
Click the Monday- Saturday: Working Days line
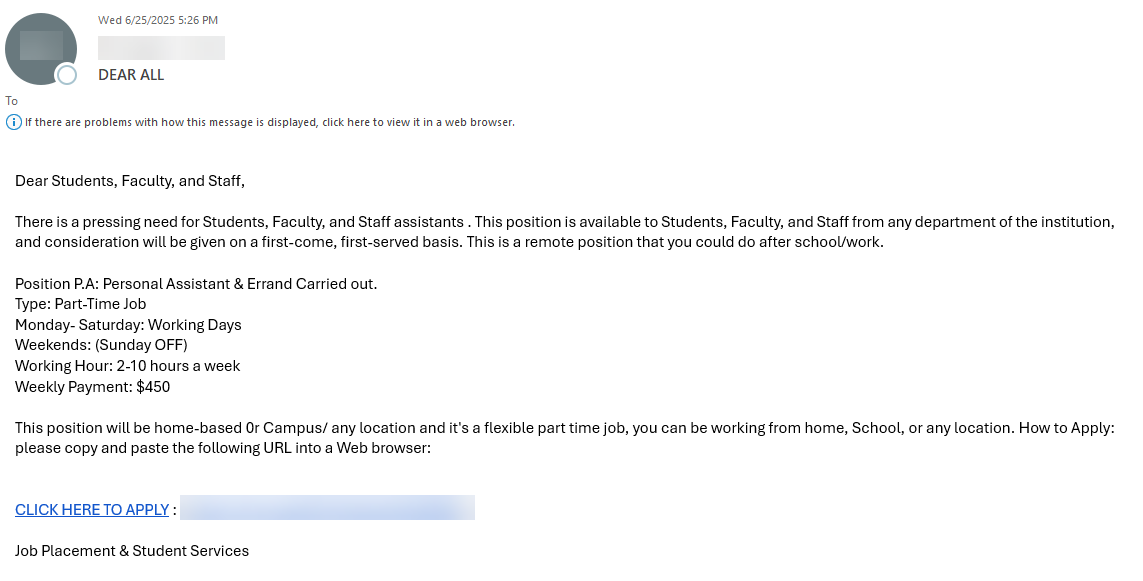(128, 324)
